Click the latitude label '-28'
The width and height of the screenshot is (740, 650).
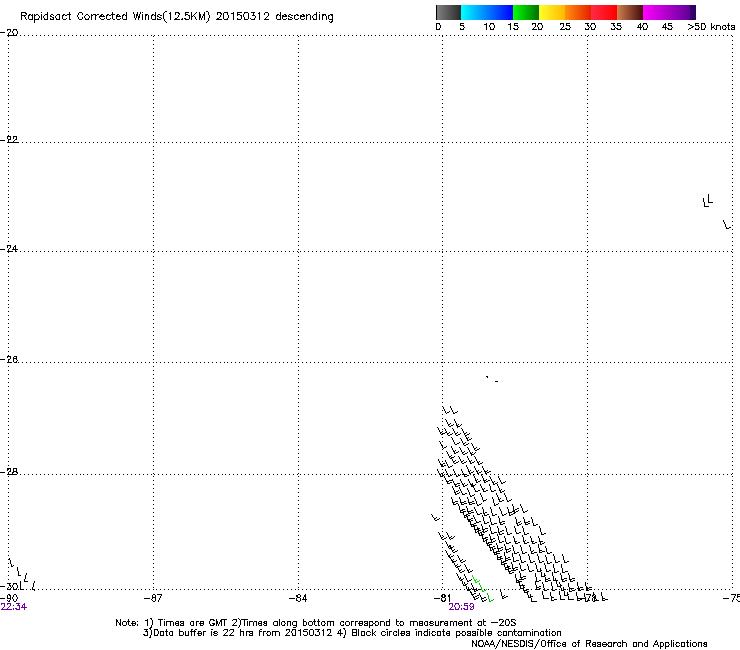[x=9, y=472]
